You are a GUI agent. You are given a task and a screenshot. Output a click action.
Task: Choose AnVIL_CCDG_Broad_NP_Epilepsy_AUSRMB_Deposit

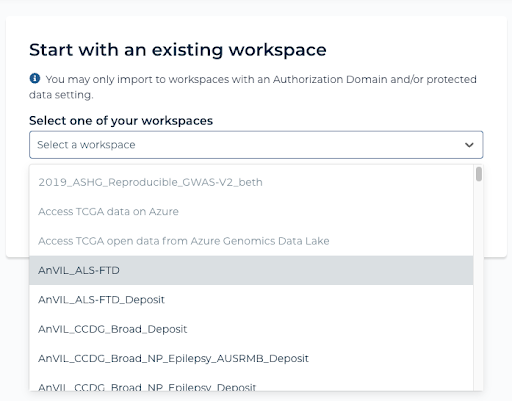click(x=251, y=358)
